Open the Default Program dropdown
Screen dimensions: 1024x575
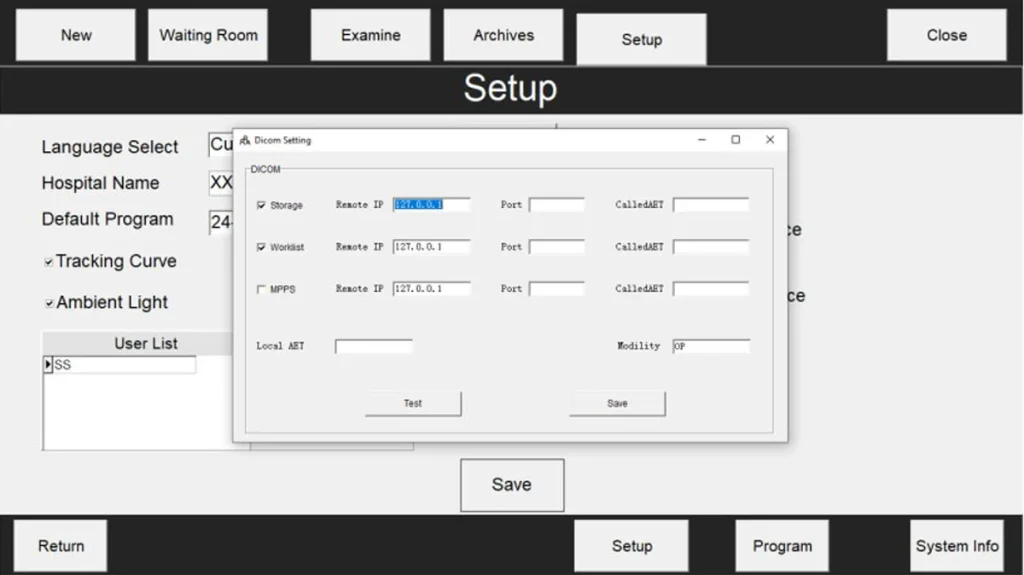coord(220,221)
